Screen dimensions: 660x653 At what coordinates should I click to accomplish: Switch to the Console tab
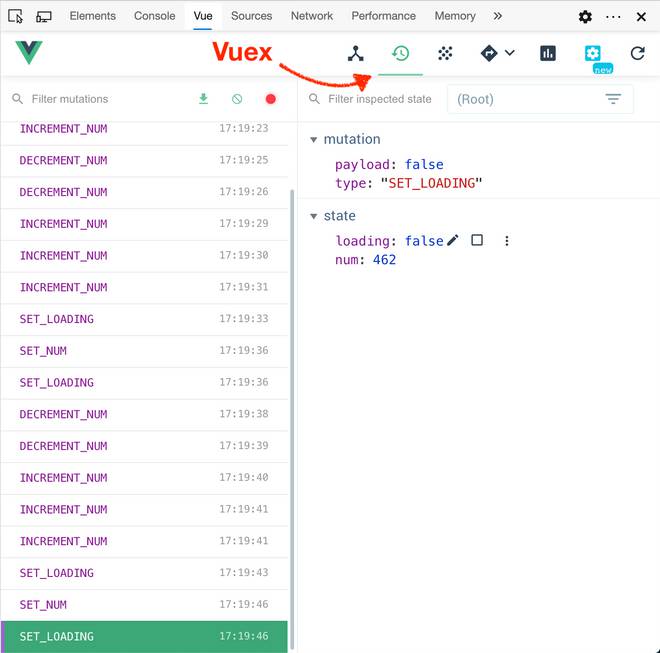(x=154, y=16)
